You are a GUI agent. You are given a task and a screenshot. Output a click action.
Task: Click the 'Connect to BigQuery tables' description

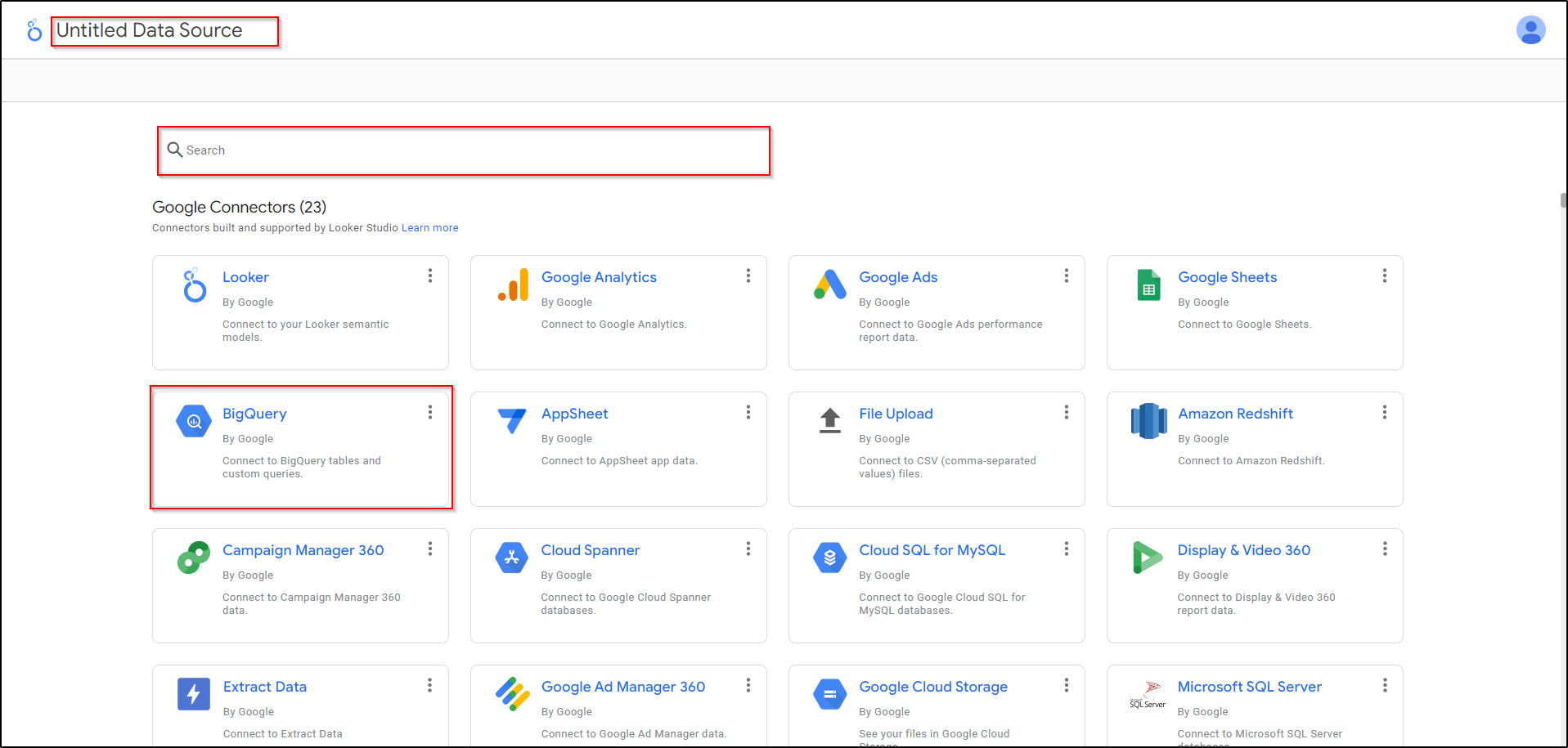pos(302,468)
